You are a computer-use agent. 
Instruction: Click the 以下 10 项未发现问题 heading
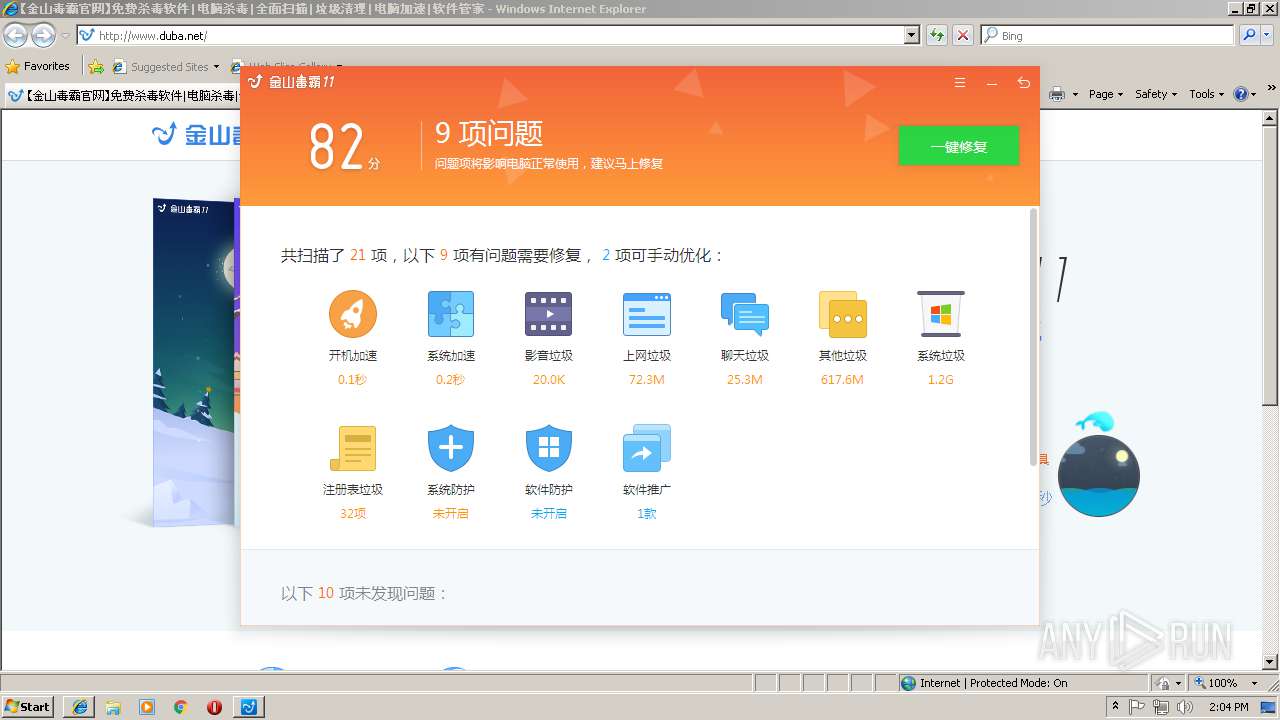[x=364, y=594]
